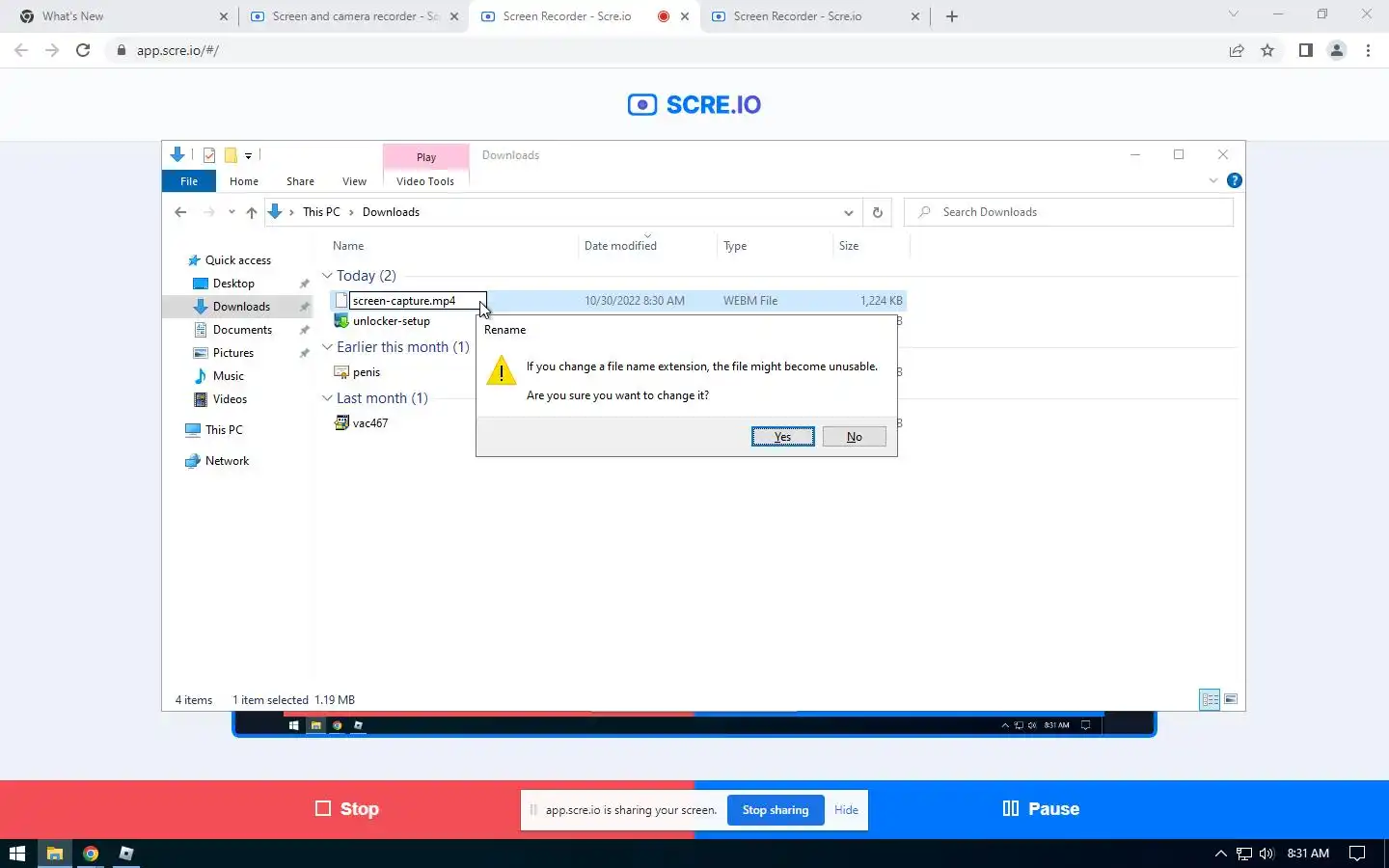Toggle the browser side panel
The width and height of the screenshot is (1389, 868).
point(1305,50)
